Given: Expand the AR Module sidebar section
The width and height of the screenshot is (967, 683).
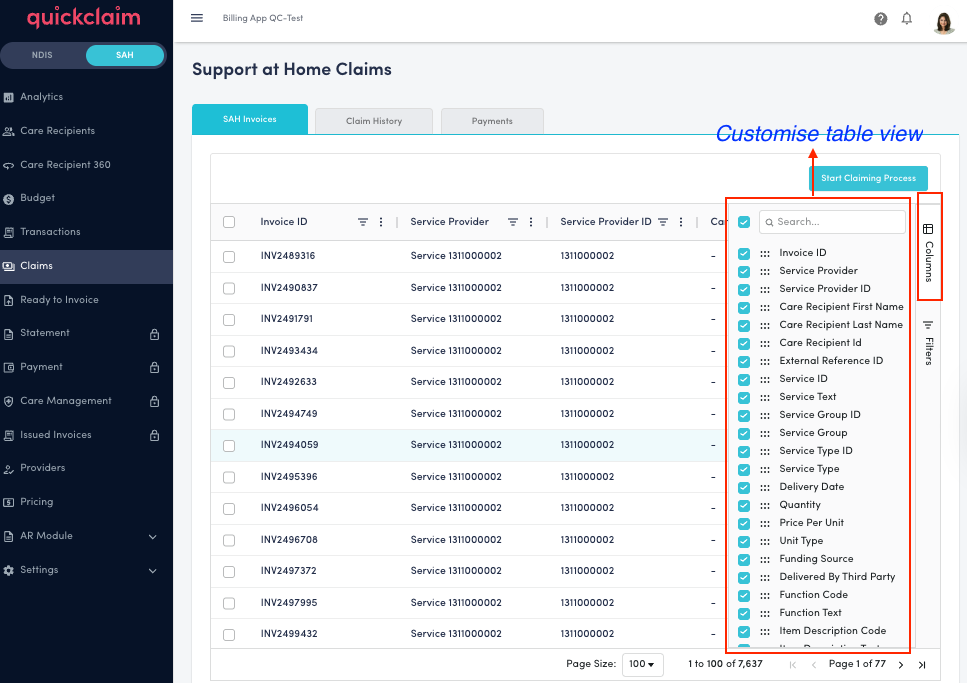Looking at the screenshot, I should [x=86, y=536].
